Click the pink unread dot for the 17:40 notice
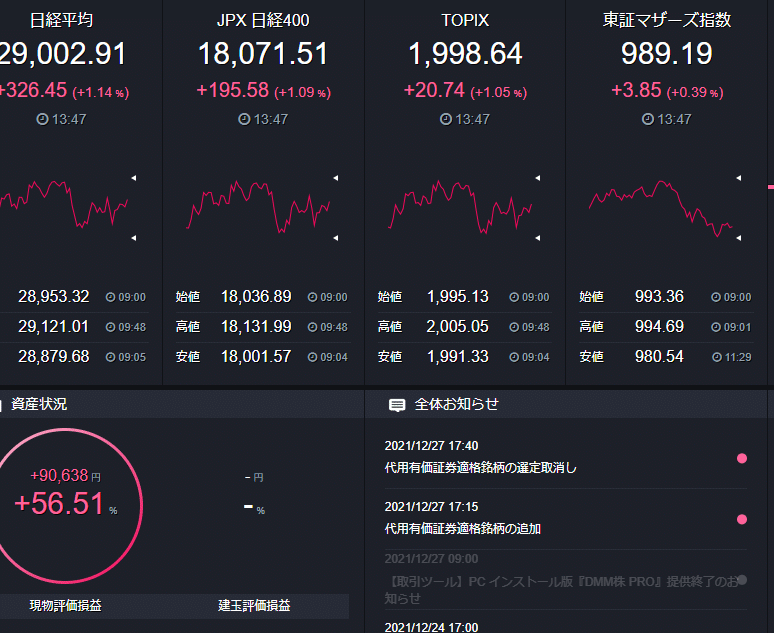This screenshot has height=633, width=774. 741,459
